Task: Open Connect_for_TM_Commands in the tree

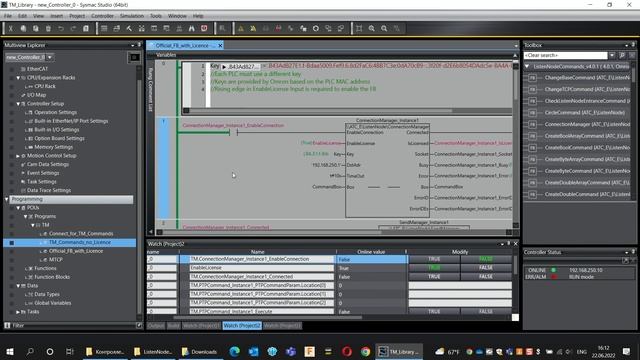Action: tap(81, 234)
